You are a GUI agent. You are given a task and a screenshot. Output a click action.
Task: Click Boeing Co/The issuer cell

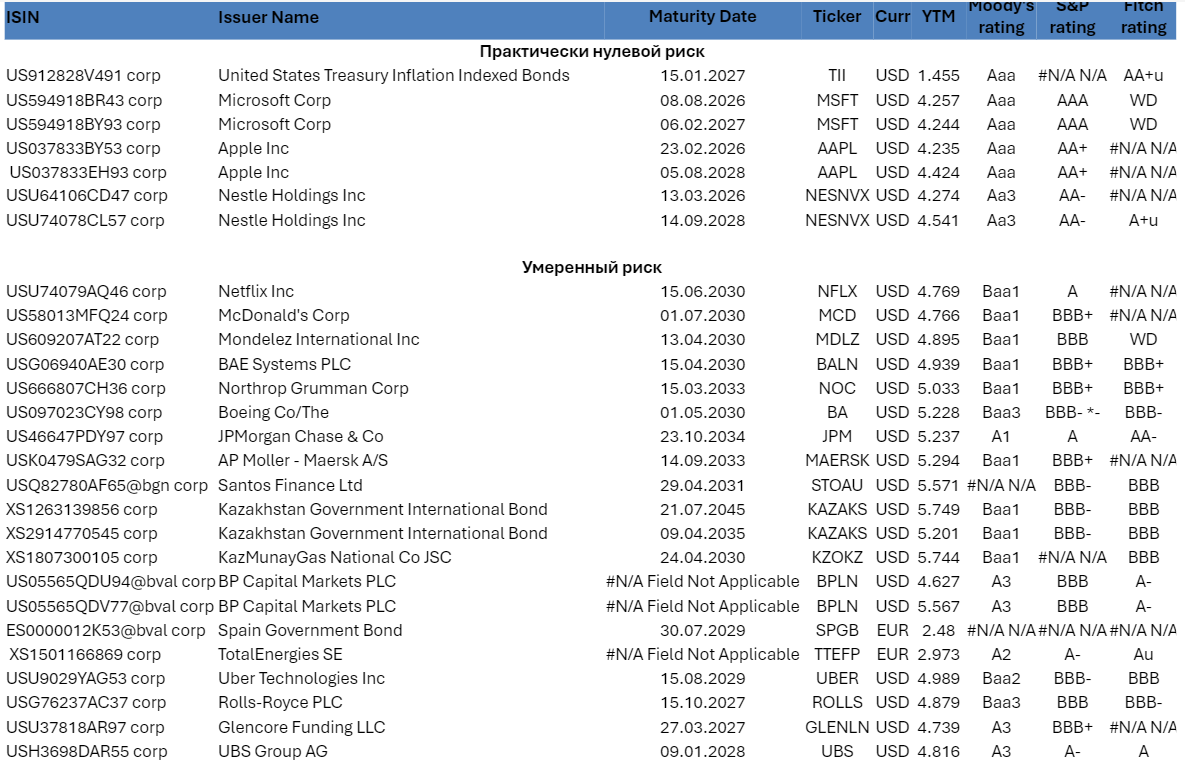click(274, 413)
